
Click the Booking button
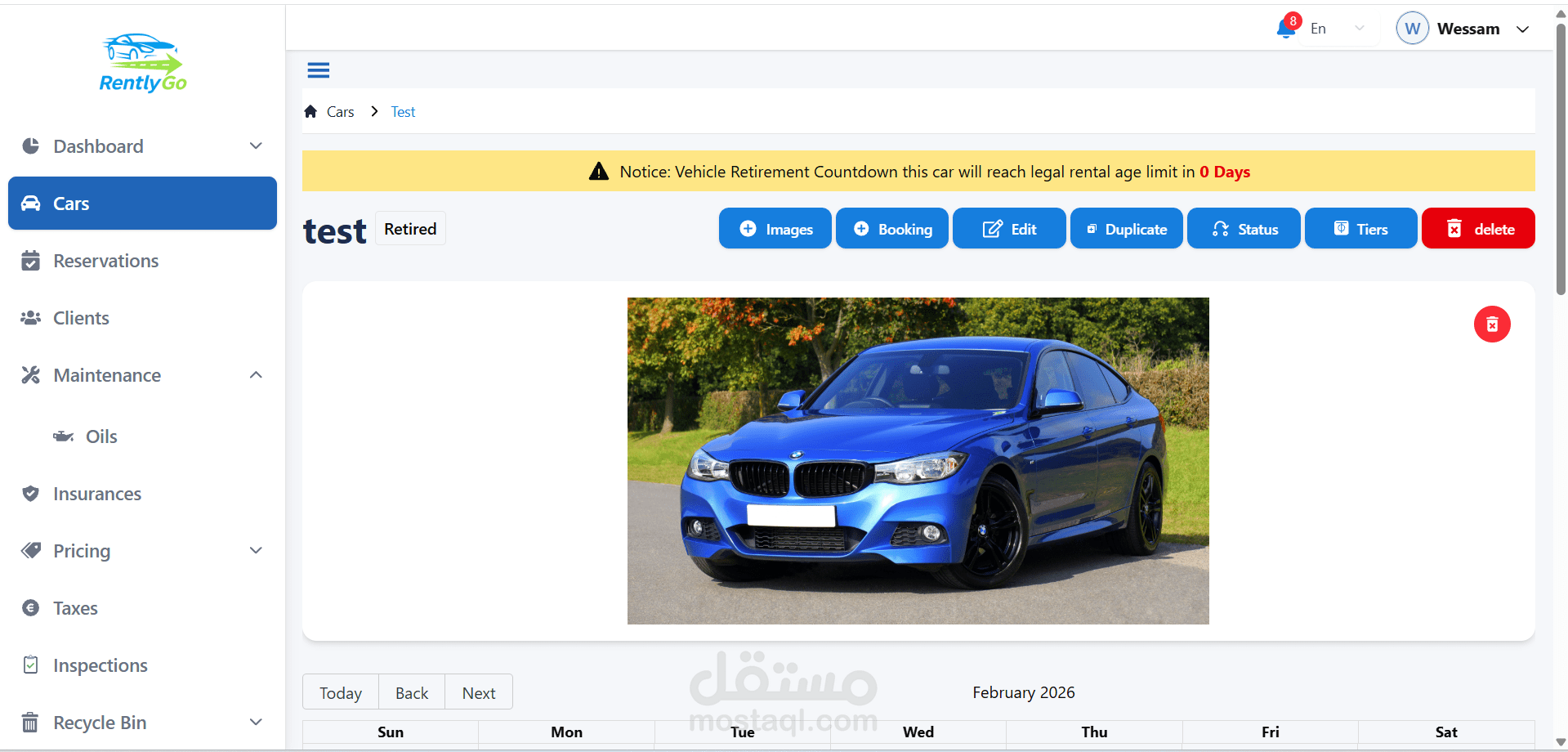pos(892,229)
